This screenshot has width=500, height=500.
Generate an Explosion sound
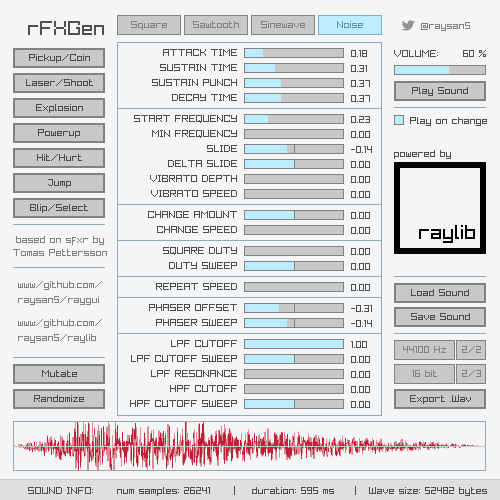59,108
